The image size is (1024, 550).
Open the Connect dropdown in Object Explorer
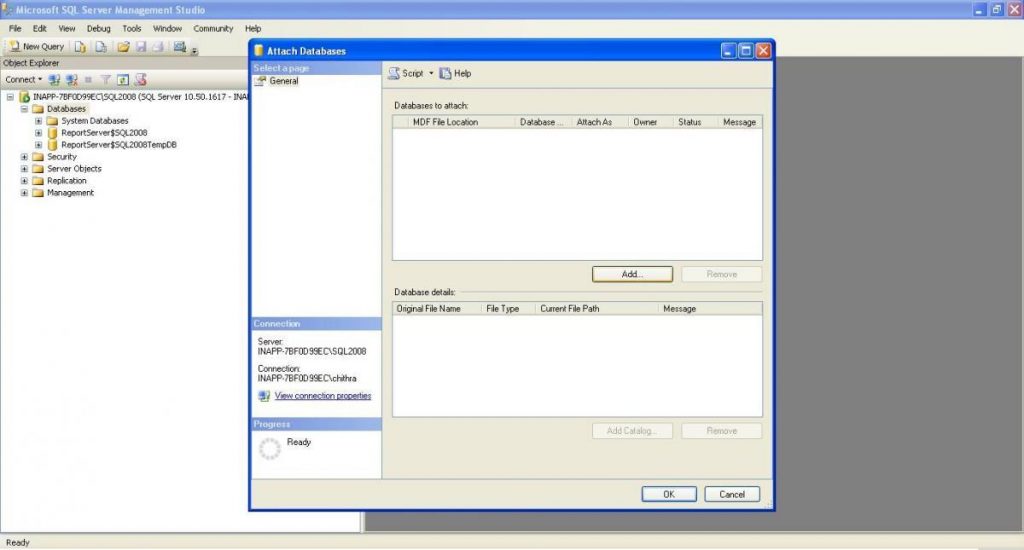click(x=24, y=80)
